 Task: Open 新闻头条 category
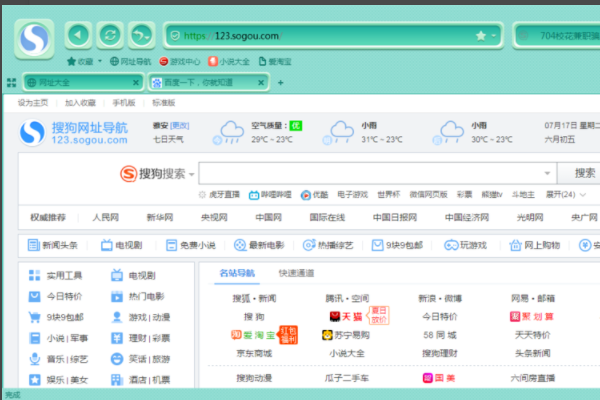click(x=53, y=245)
